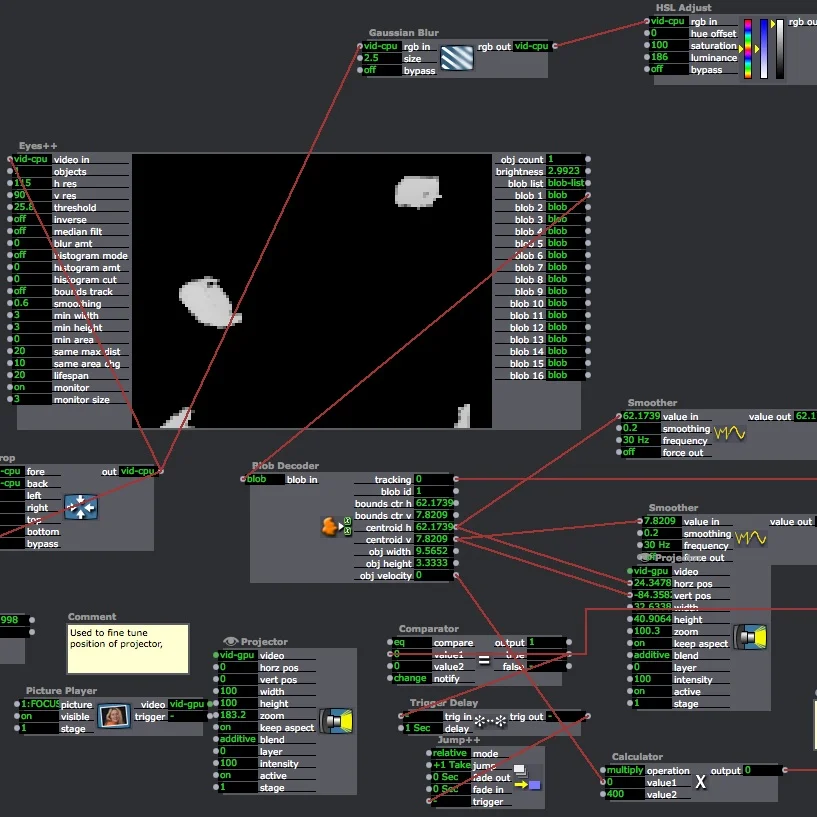Select the Calculator actor title
This screenshot has height=817, width=817.
click(637, 757)
